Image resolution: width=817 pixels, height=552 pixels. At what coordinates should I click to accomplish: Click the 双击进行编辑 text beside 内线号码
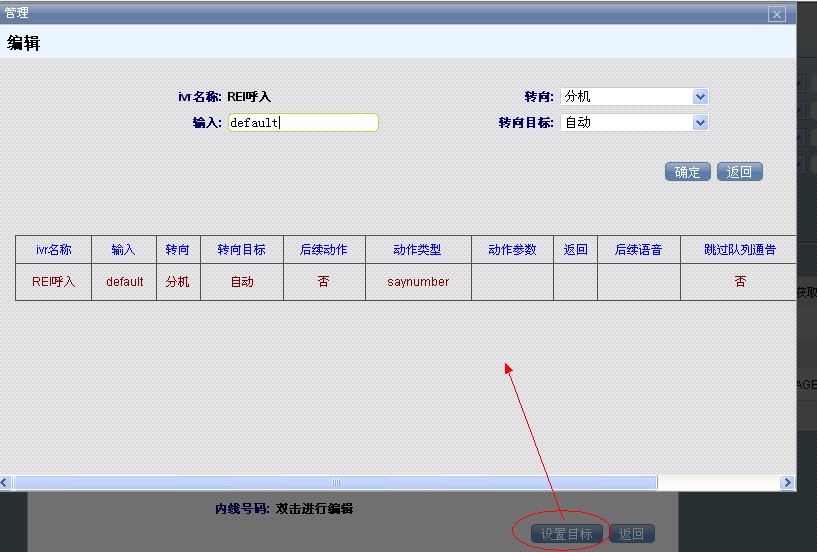314,509
